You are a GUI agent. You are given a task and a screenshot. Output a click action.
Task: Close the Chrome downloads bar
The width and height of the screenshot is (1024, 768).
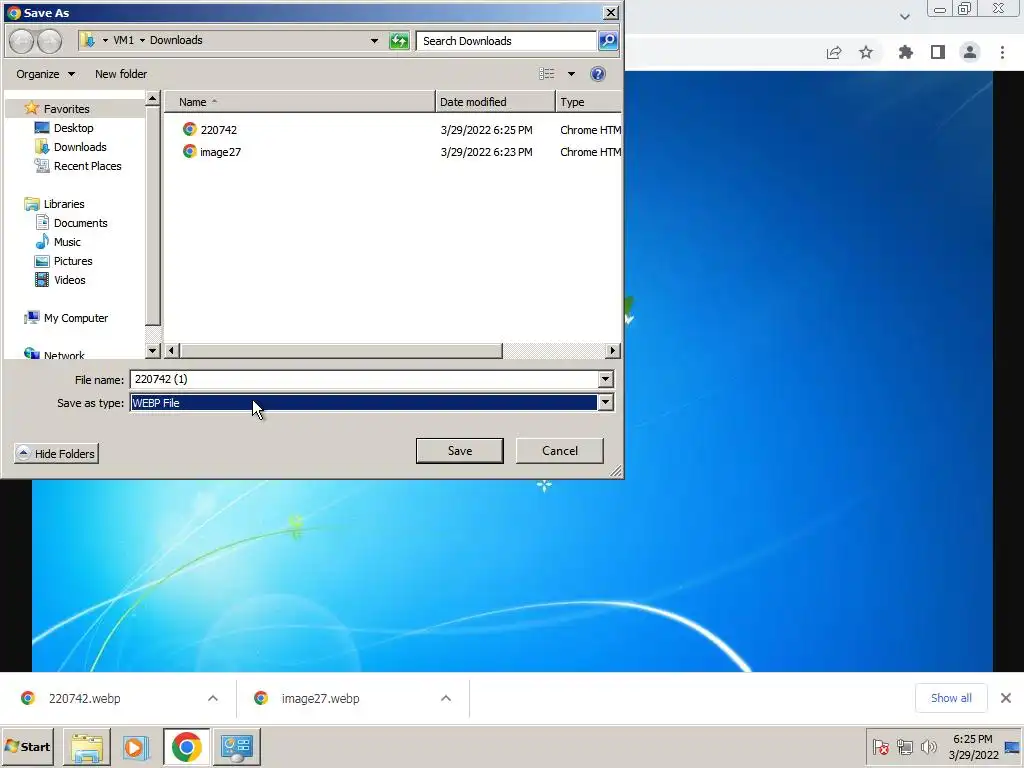click(x=1006, y=698)
